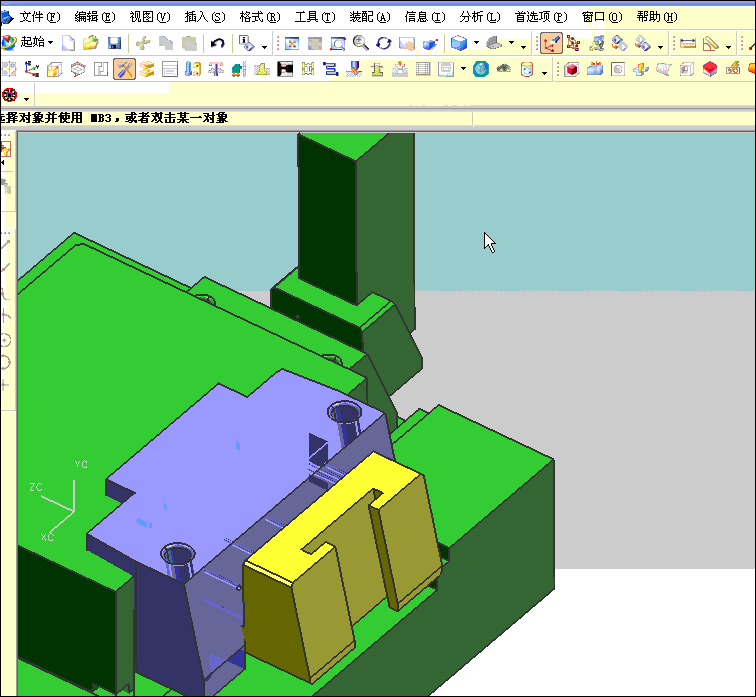This screenshot has width=756, height=697.
Task: Click the View manager eye icon
Action: pos(504,69)
